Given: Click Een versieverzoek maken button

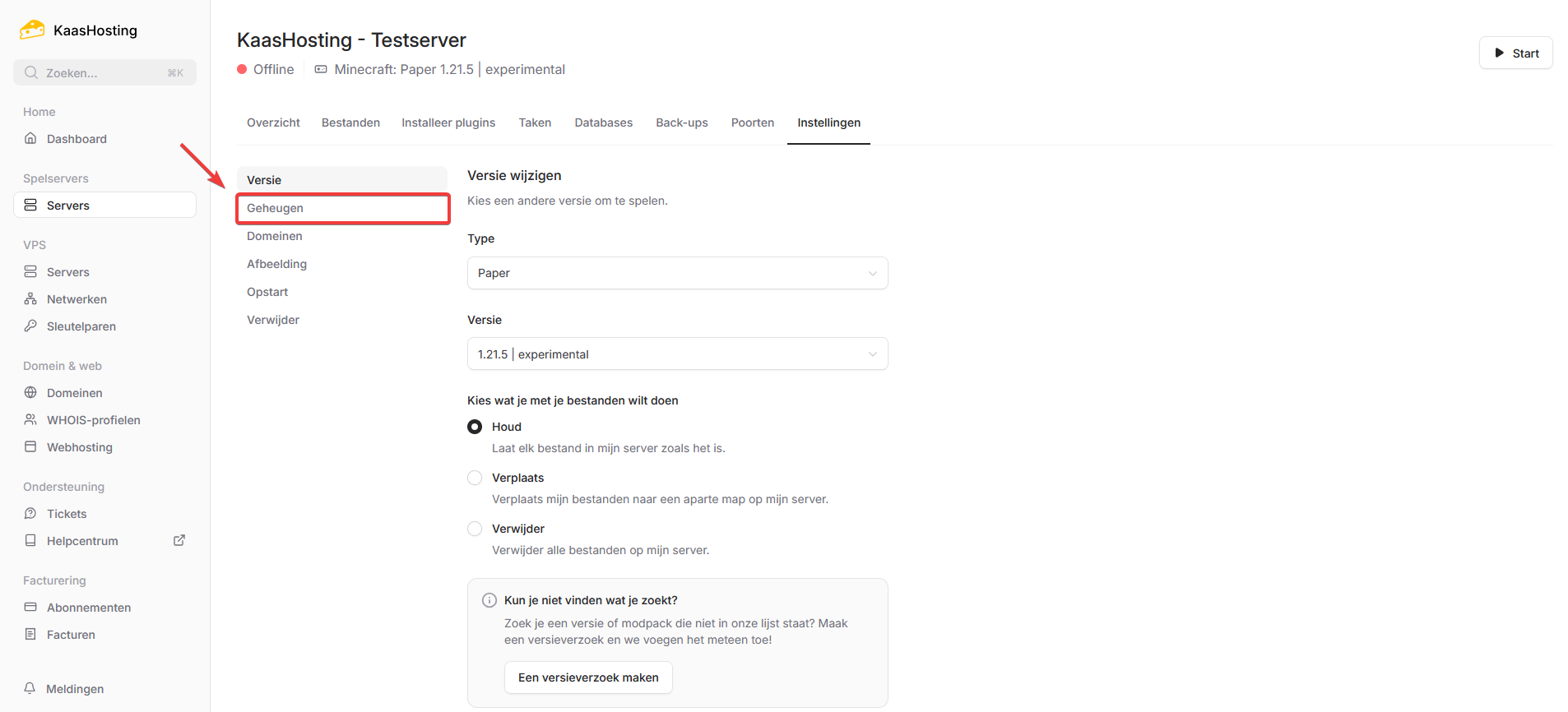Looking at the screenshot, I should (x=588, y=677).
